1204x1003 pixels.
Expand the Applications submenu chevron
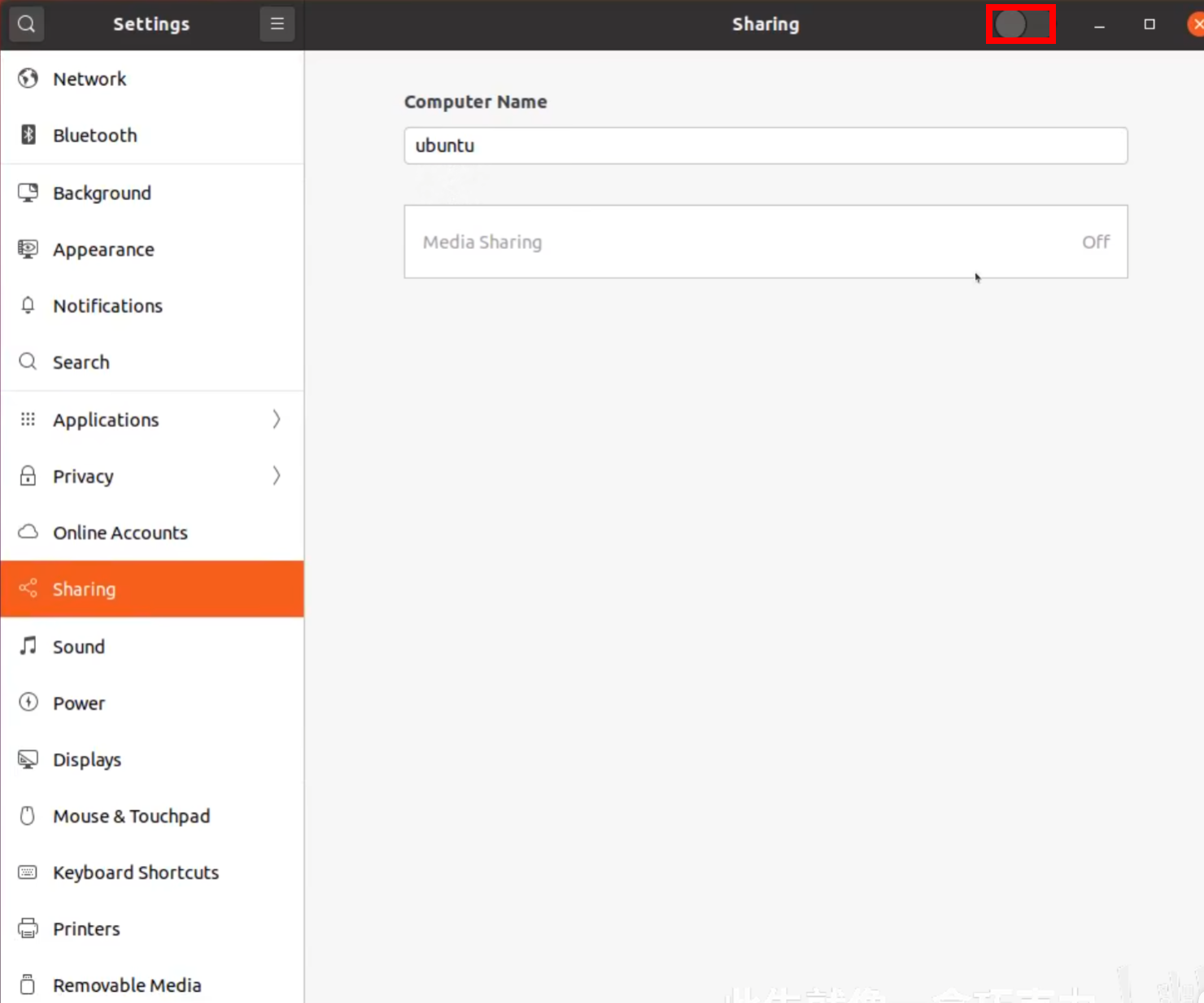(x=277, y=419)
